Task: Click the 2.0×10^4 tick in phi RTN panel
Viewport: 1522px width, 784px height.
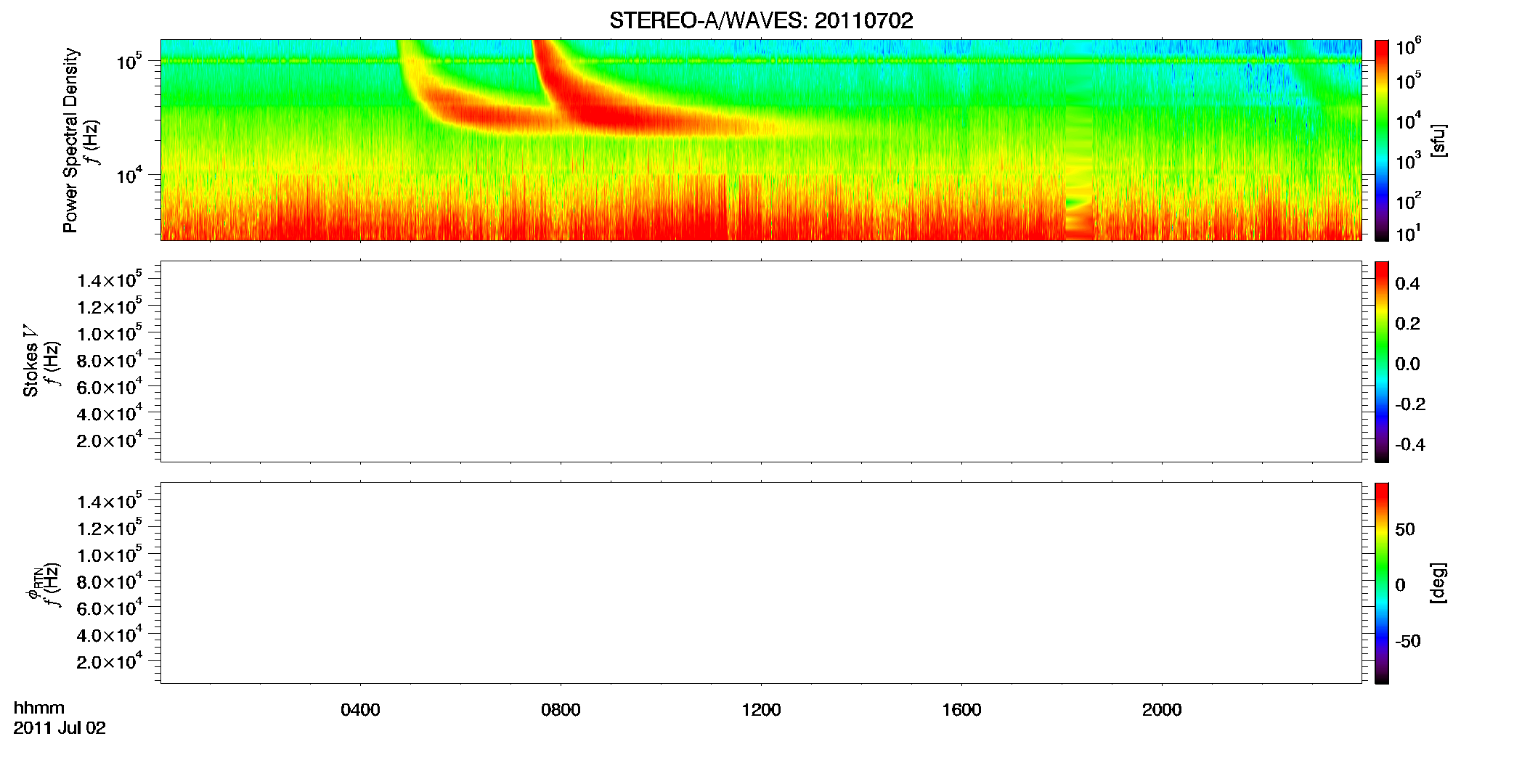Action: coord(109,661)
